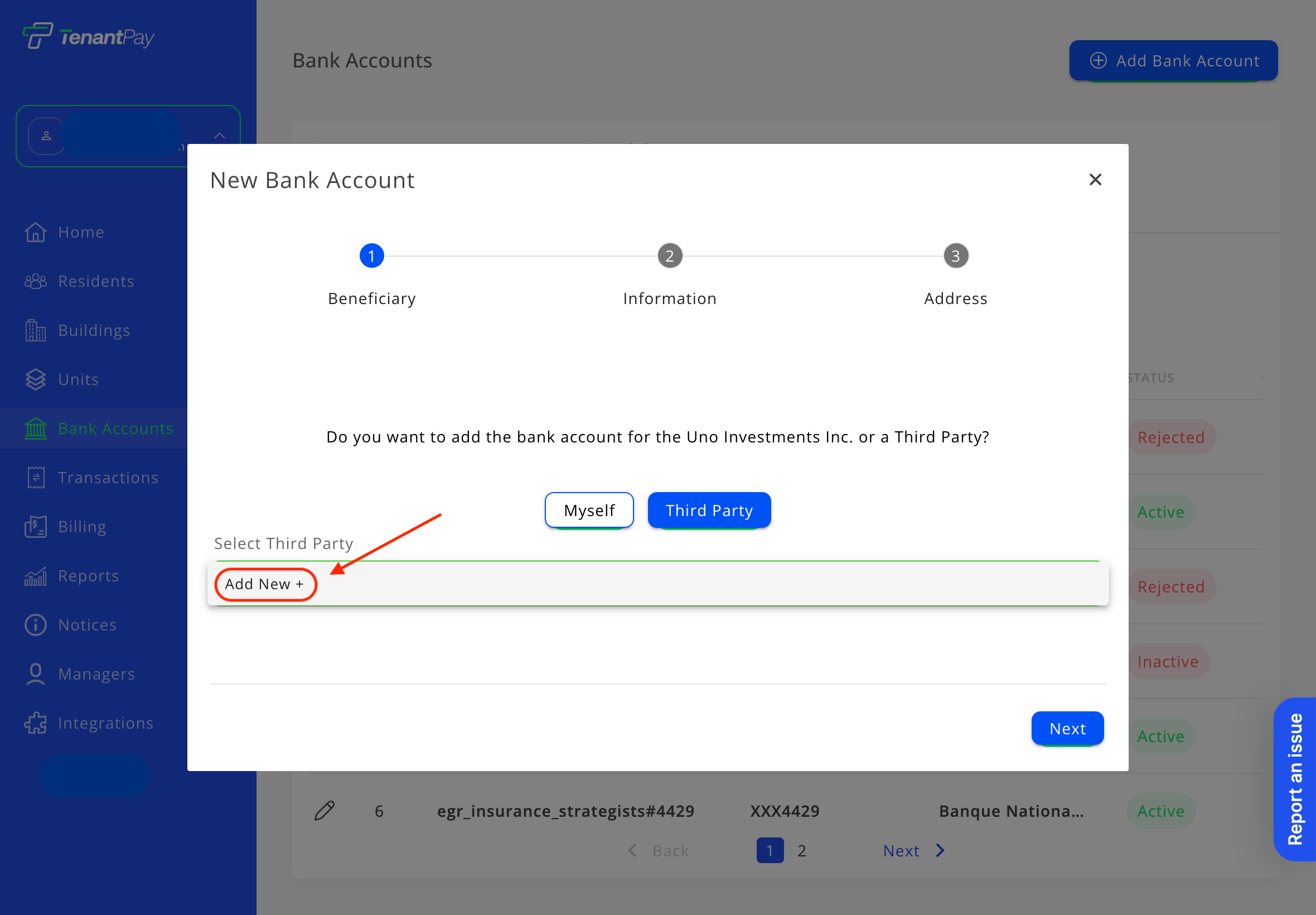Edit row 6 with pencil icon
The image size is (1316, 915).
325,811
